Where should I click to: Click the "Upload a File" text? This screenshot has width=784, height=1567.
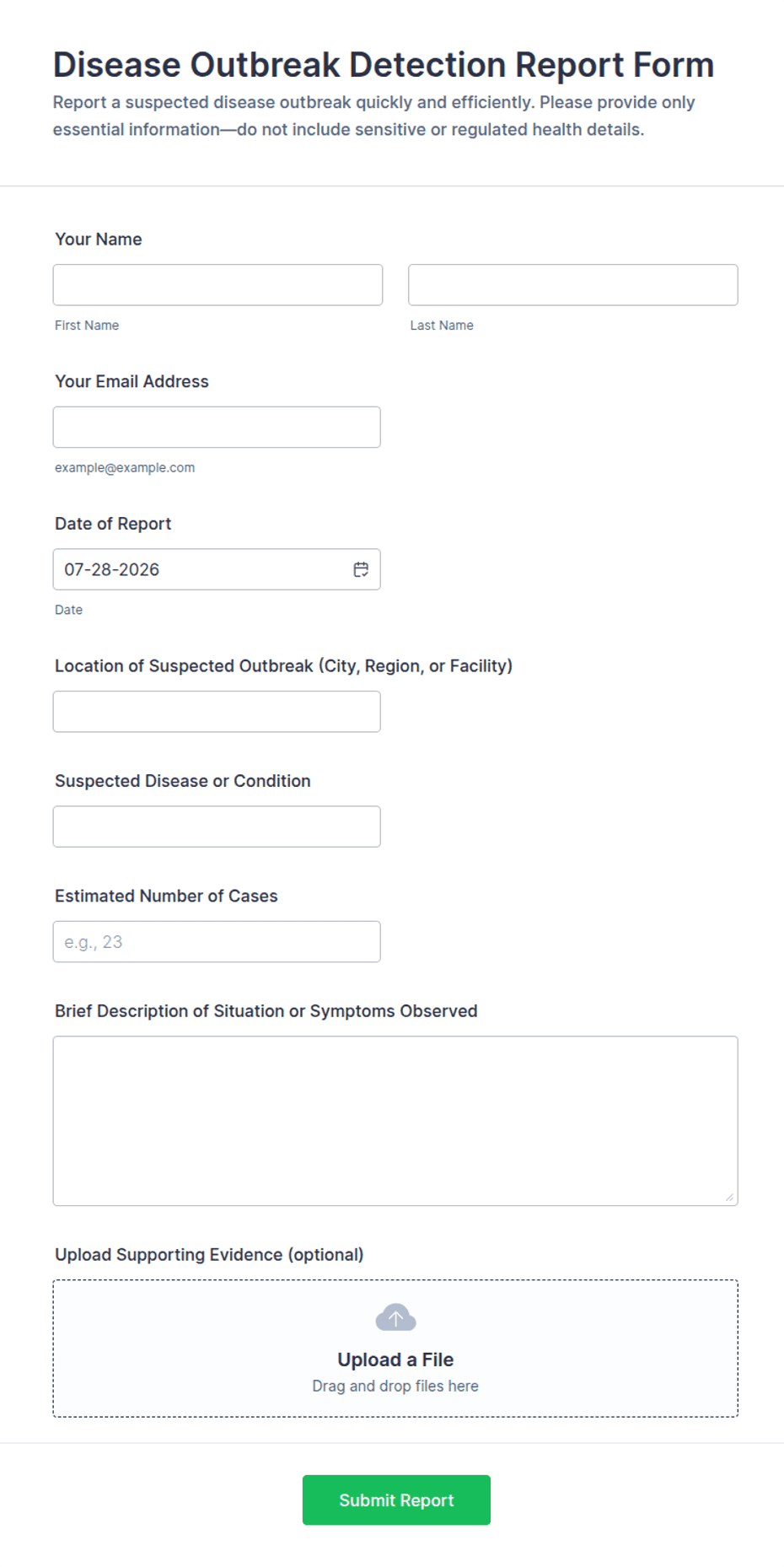pos(395,1360)
